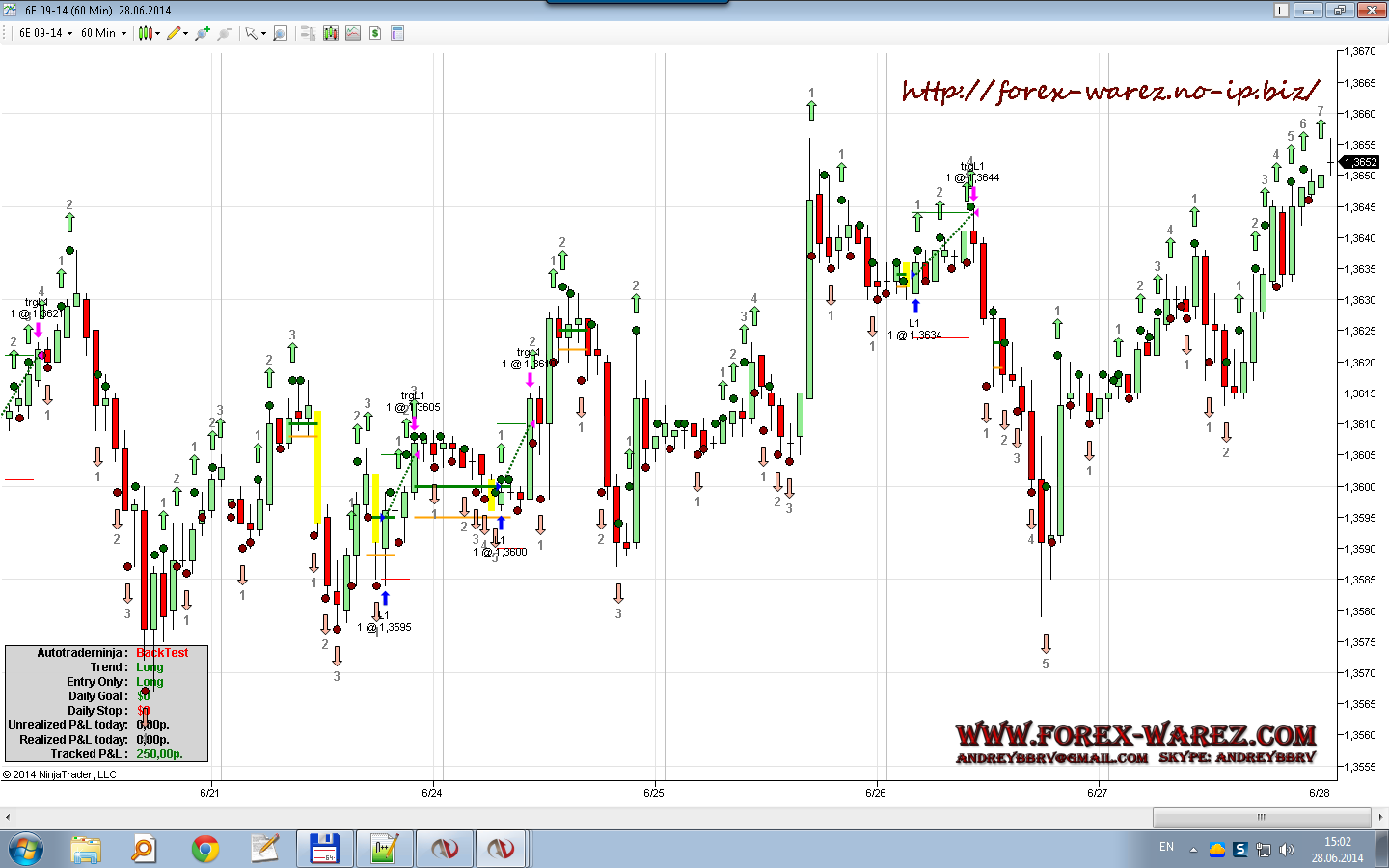The width and height of the screenshot is (1389, 868).
Task: Open the data series candlestick icon
Action: [x=331, y=33]
